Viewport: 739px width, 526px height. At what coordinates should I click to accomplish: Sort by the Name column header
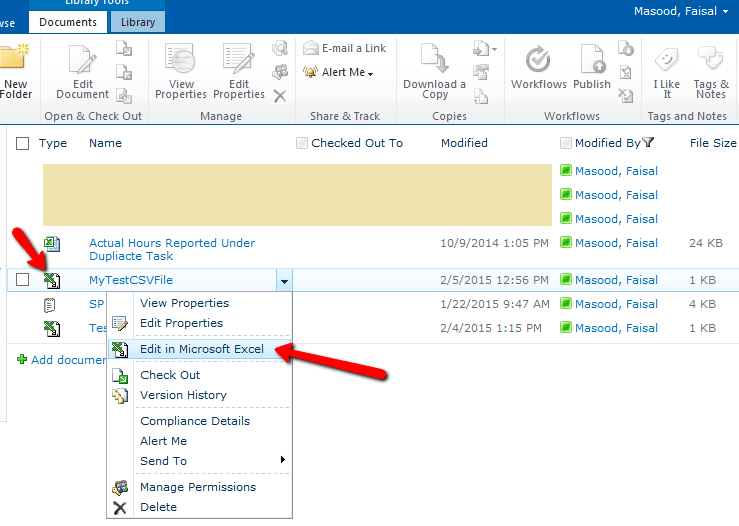105,143
